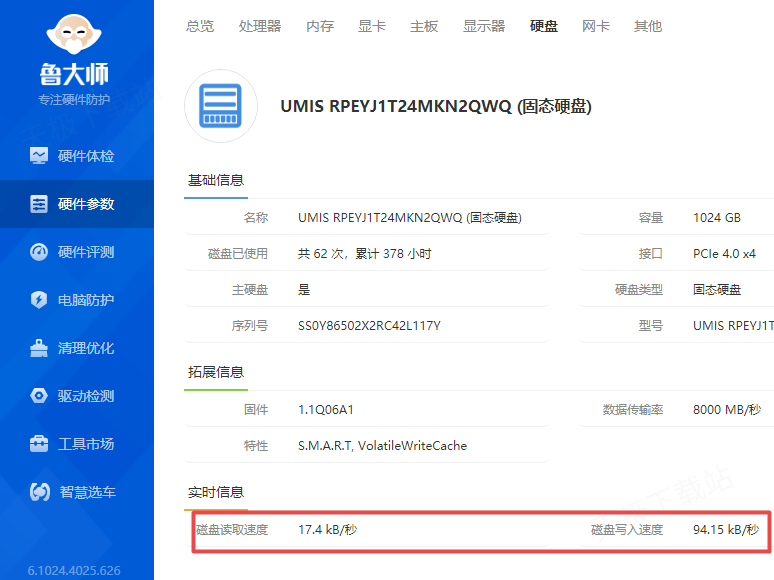The width and height of the screenshot is (774, 580).
Task: Click the 硬件体检 monitor icon
Action: [39, 156]
